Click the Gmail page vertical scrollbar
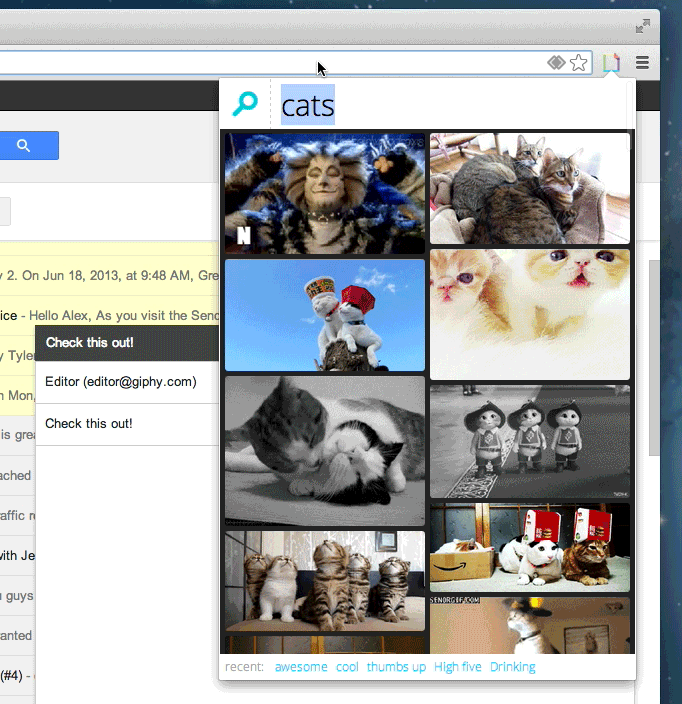This screenshot has width=682, height=704. click(x=654, y=357)
